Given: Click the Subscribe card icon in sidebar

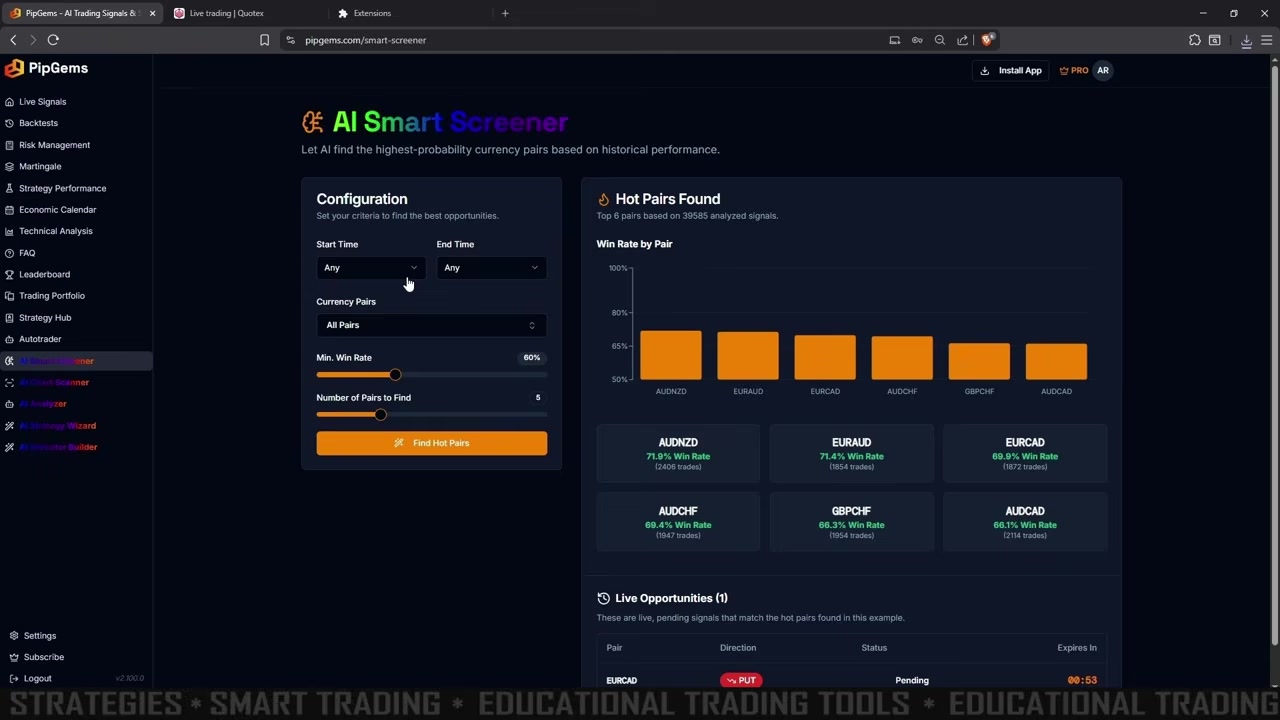Looking at the screenshot, I should 14,657.
